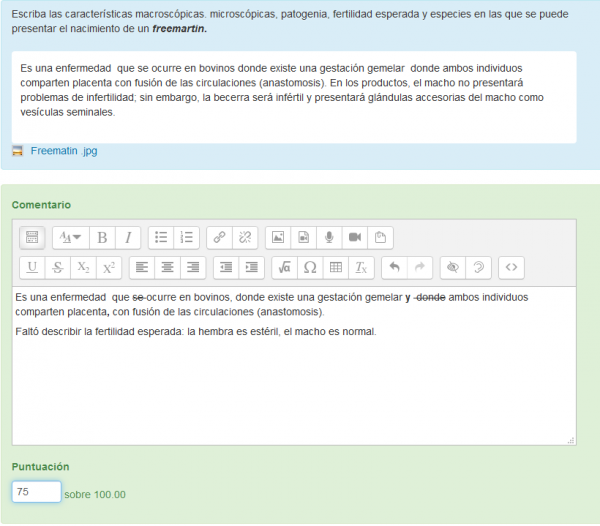
Task: Increase indent of the paragraph
Action: (x=252, y=267)
